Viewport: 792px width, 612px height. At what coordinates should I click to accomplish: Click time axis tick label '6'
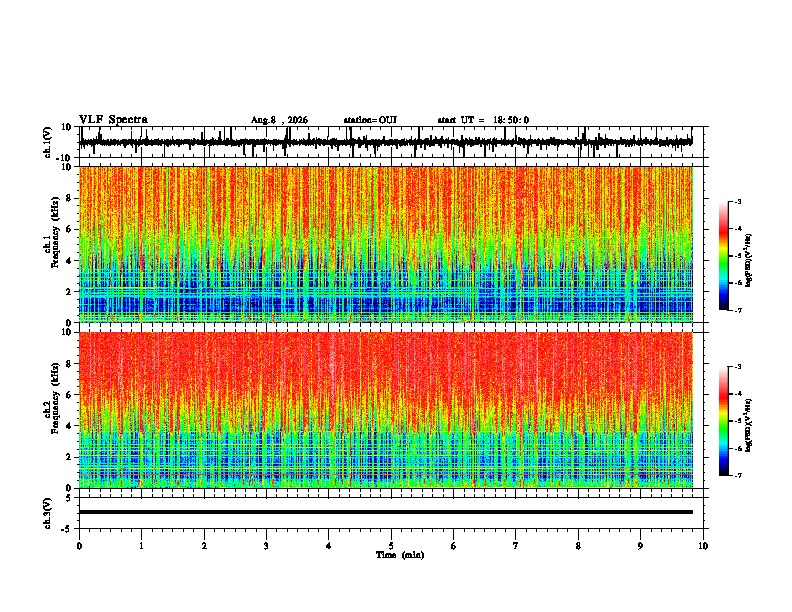click(454, 546)
